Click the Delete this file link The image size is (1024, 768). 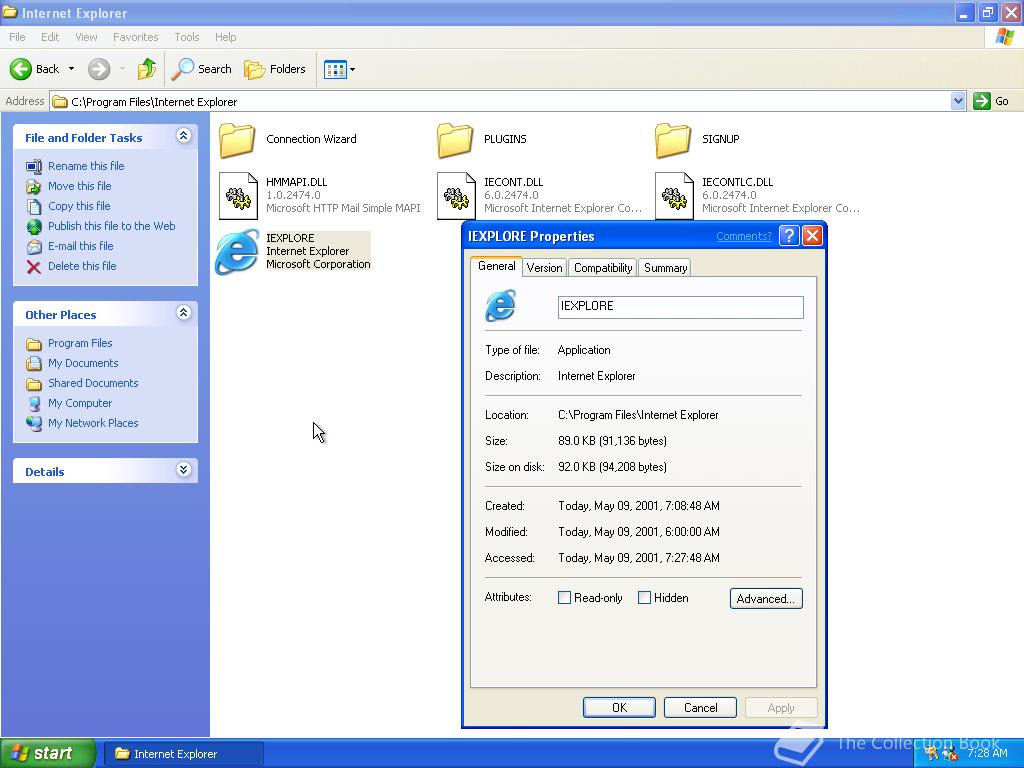tap(82, 266)
